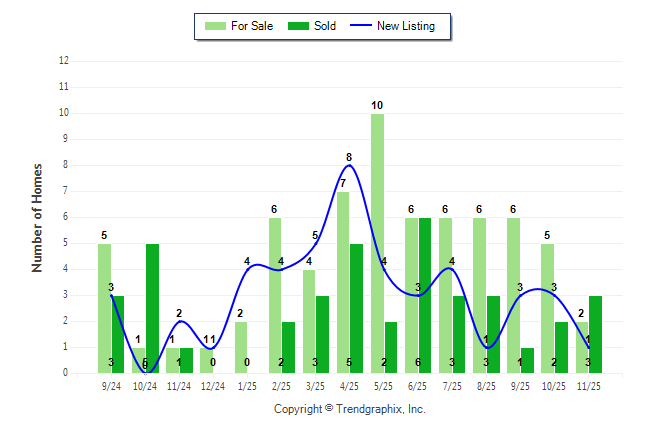
Task: Click the New Listing line peak labeled 8
Action: coord(349,165)
